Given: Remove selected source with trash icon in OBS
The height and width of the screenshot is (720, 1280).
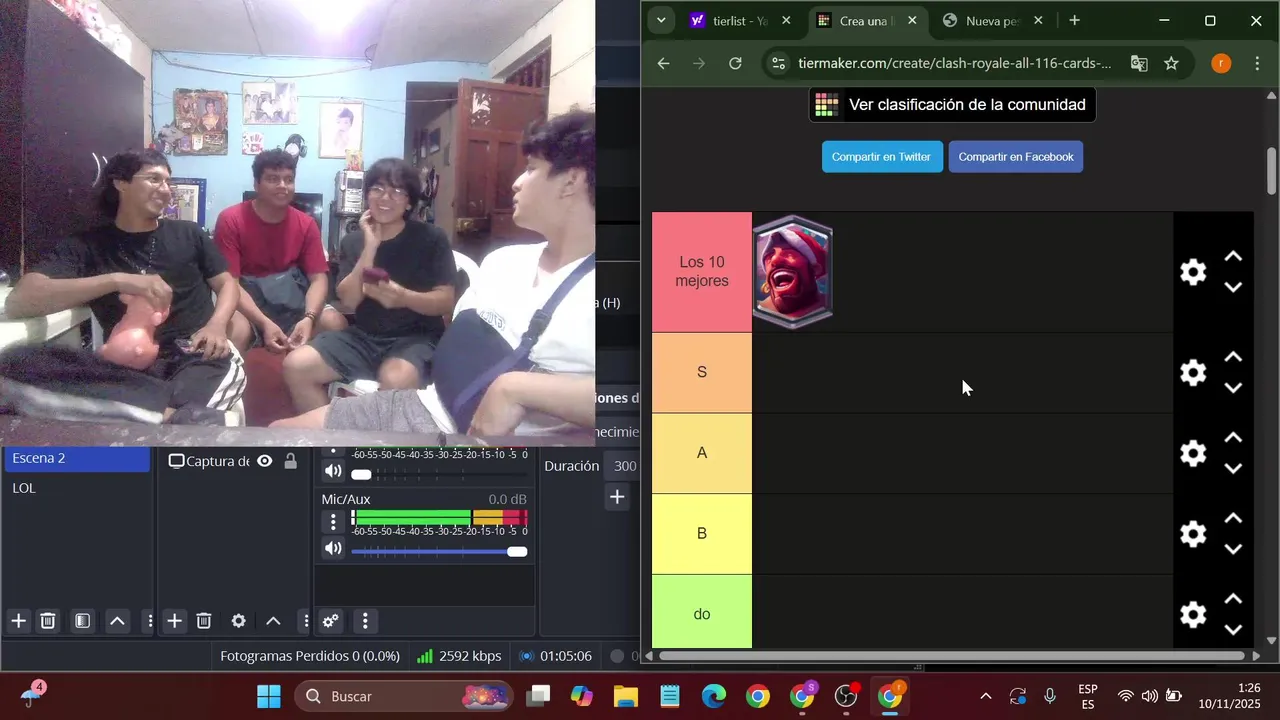Looking at the screenshot, I should [x=203, y=621].
